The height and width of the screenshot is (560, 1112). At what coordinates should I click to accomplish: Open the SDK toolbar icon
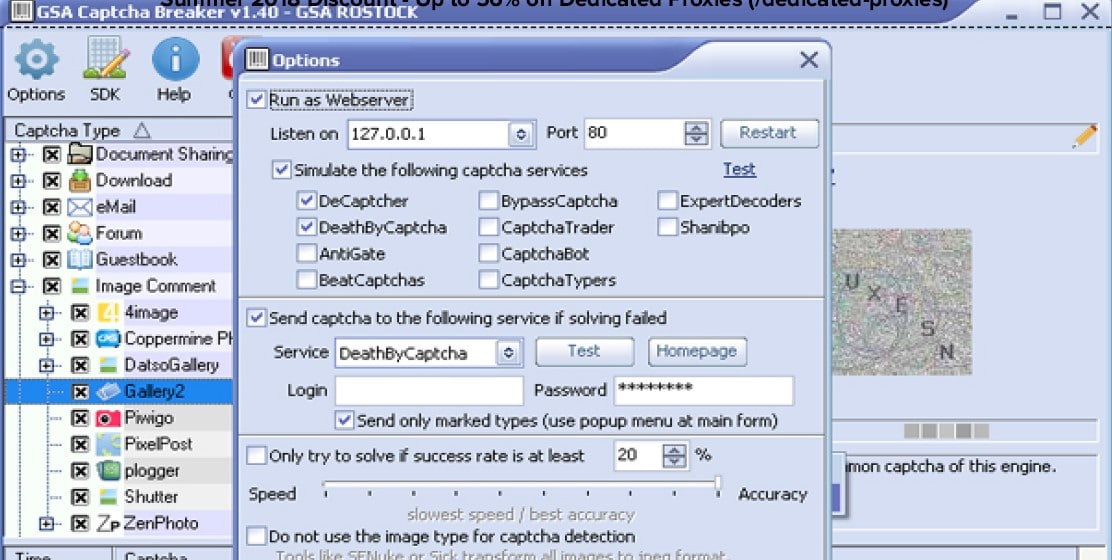pos(105,58)
